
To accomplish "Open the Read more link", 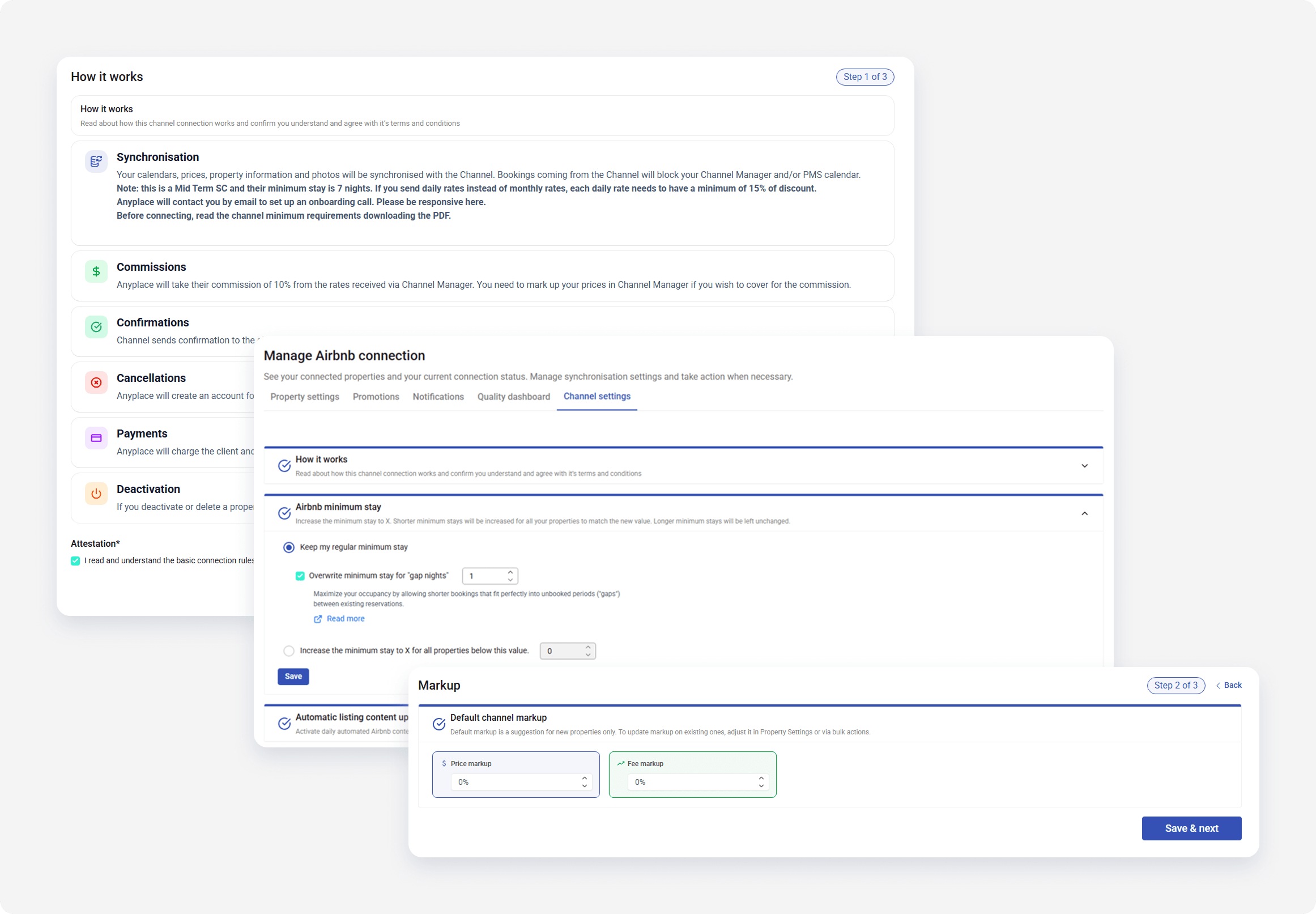I will (x=346, y=619).
